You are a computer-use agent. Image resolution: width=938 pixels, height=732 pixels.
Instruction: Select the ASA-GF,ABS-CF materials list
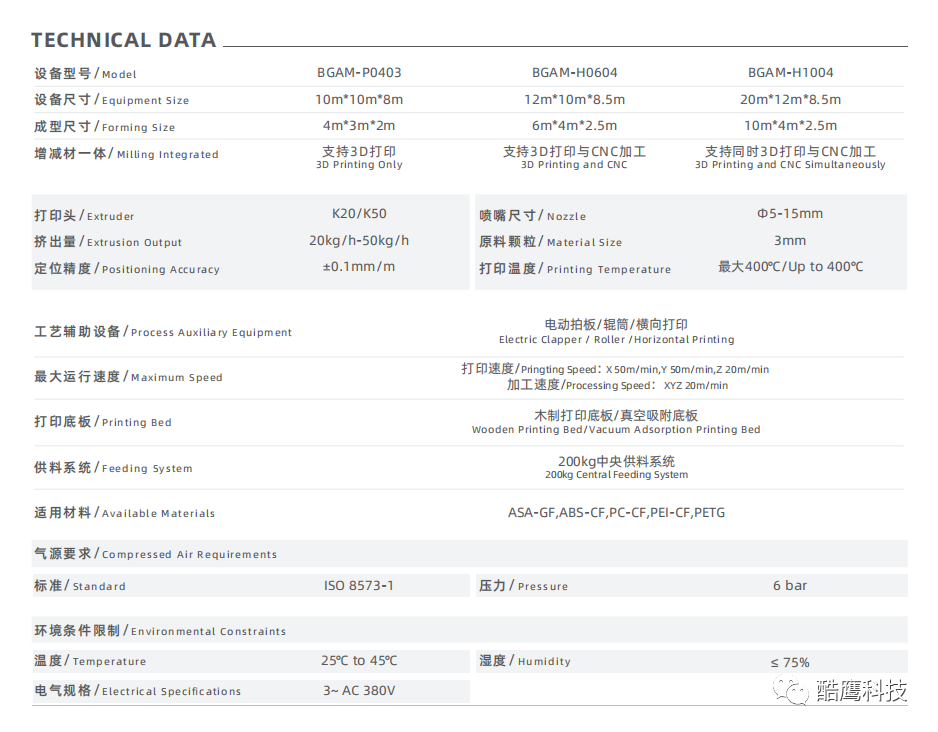(x=616, y=513)
